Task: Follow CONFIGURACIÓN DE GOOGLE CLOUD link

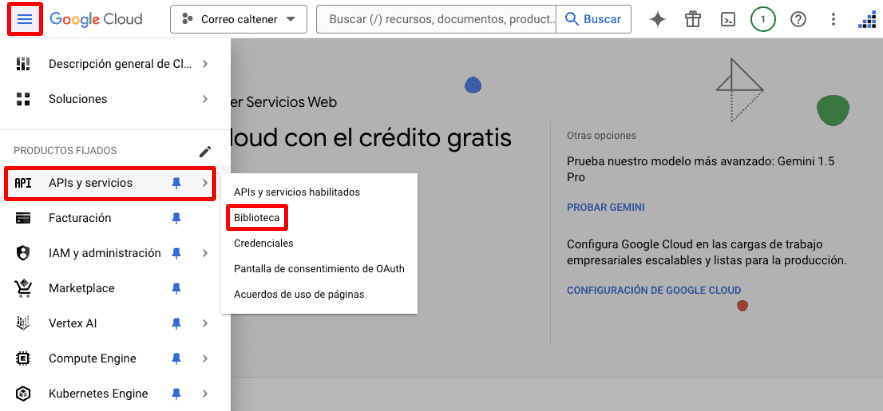Action: (x=654, y=291)
